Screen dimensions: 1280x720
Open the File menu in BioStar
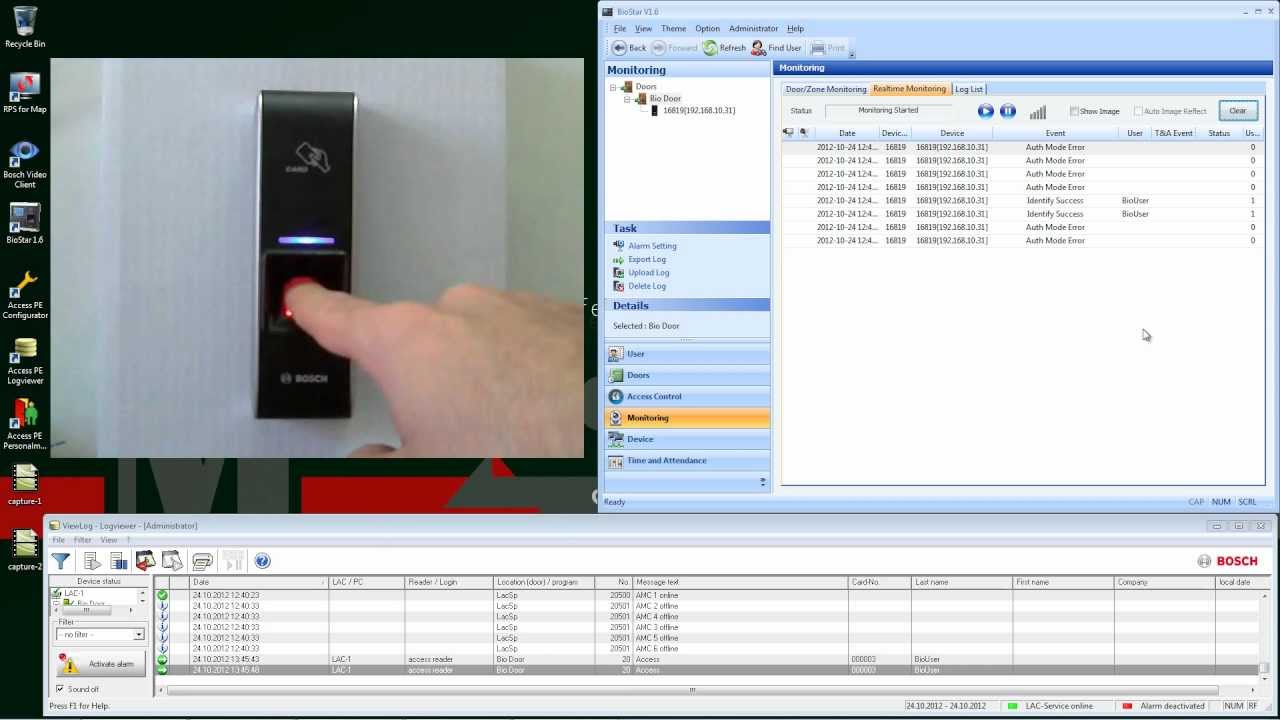click(x=619, y=29)
